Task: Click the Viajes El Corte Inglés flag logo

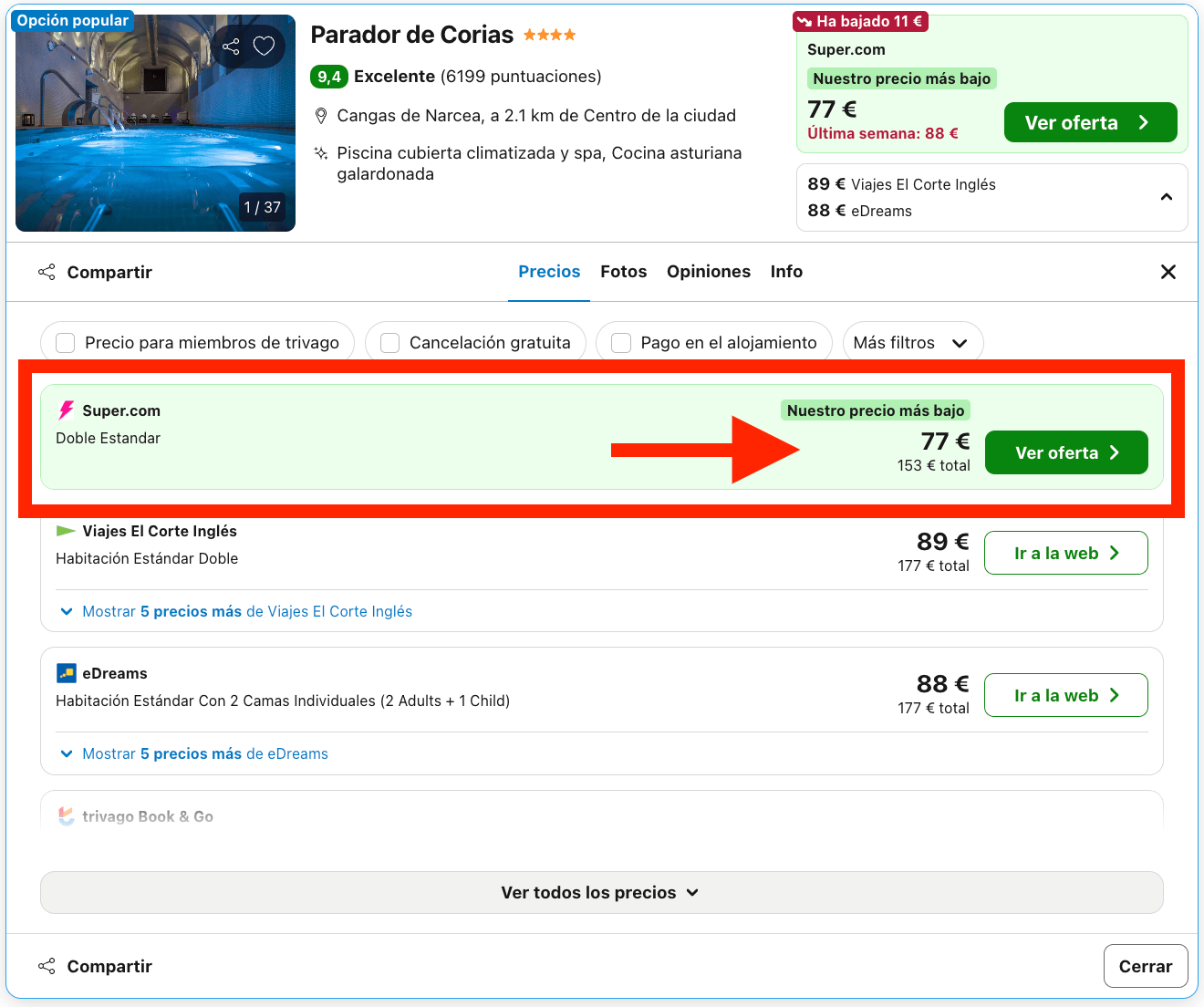Action: coord(66,531)
